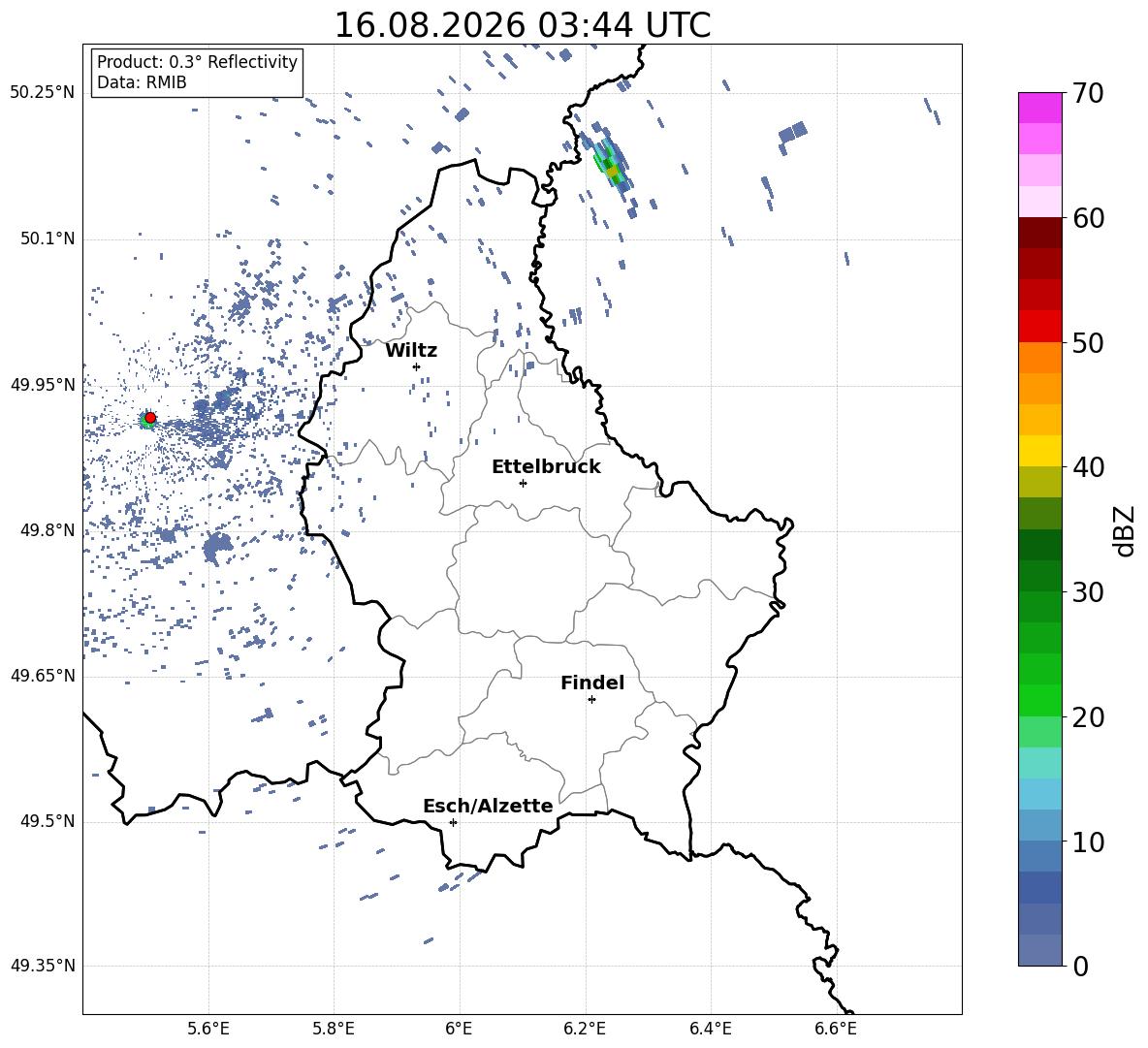The width and height of the screenshot is (1148, 1048).
Task: Click the Findel label text
Action: tap(592, 683)
